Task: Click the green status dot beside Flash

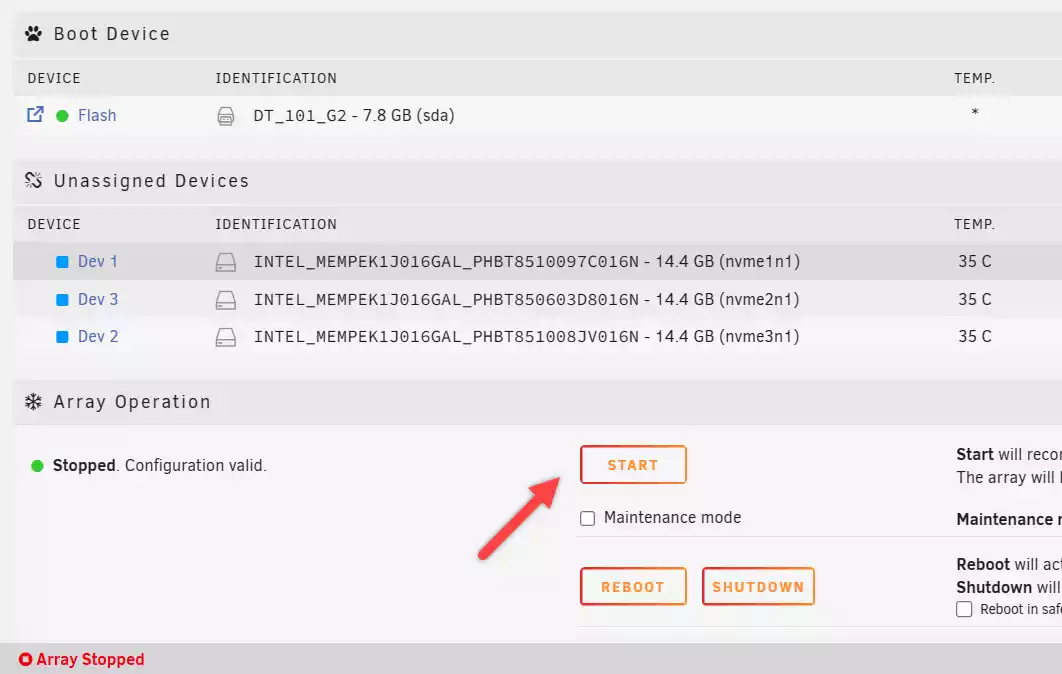Action: click(x=62, y=116)
